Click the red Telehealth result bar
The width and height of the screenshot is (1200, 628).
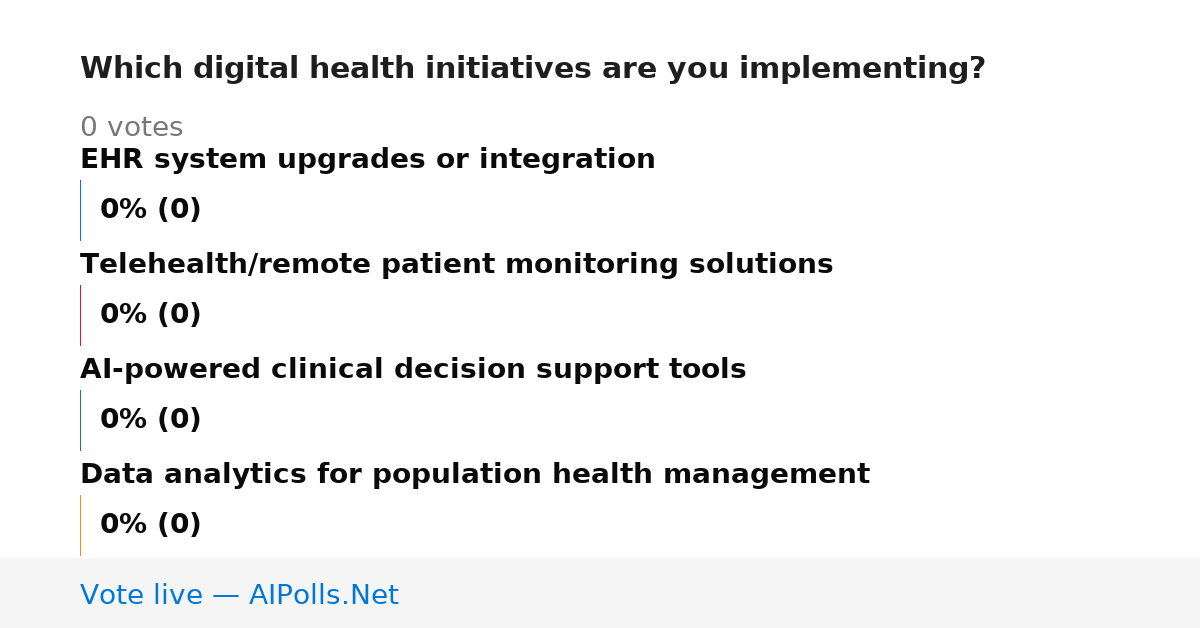click(x=81, y=315)
